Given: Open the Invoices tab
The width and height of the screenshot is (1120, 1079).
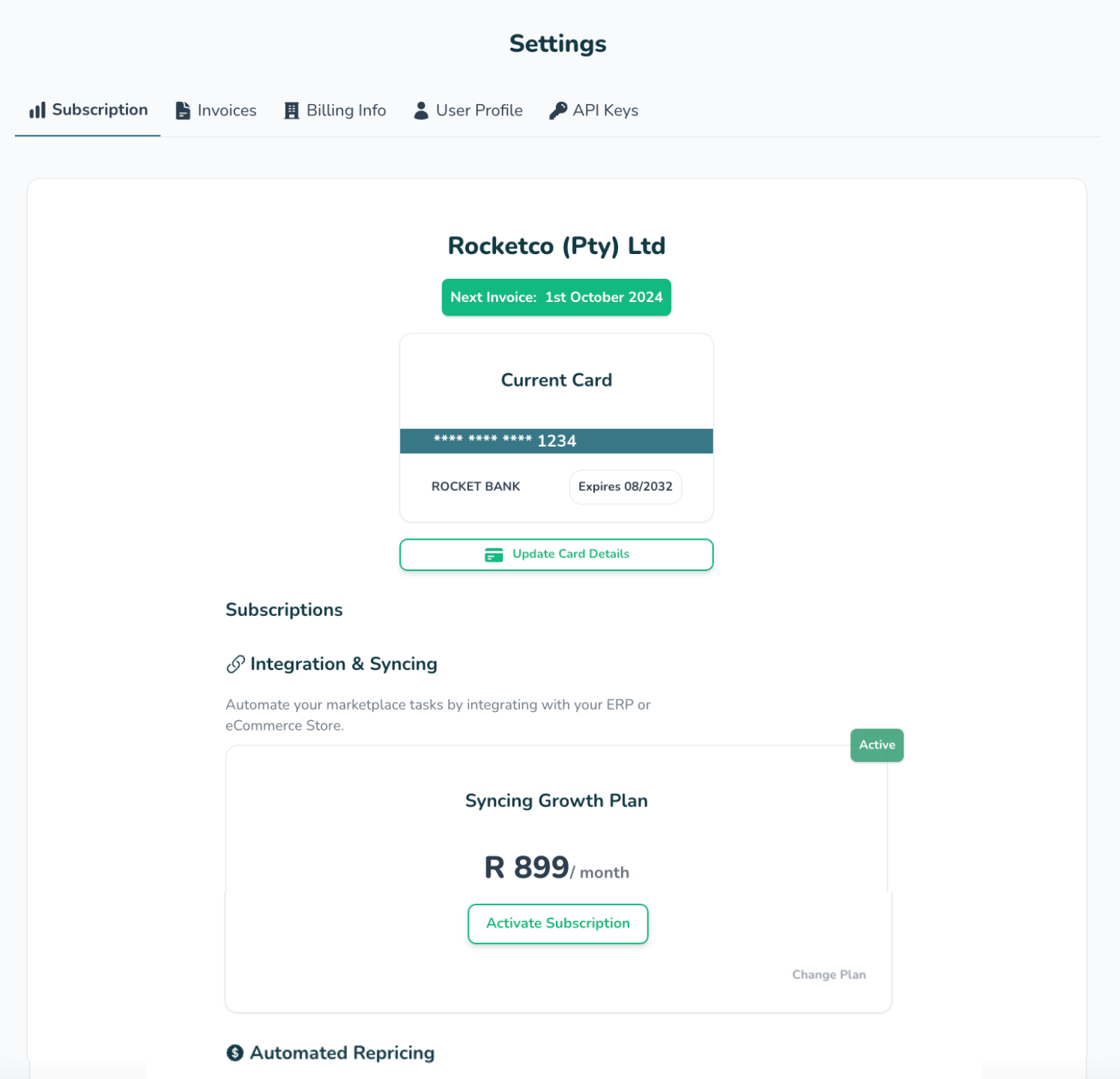Looking at the screenshot, I should coord(216,110).
